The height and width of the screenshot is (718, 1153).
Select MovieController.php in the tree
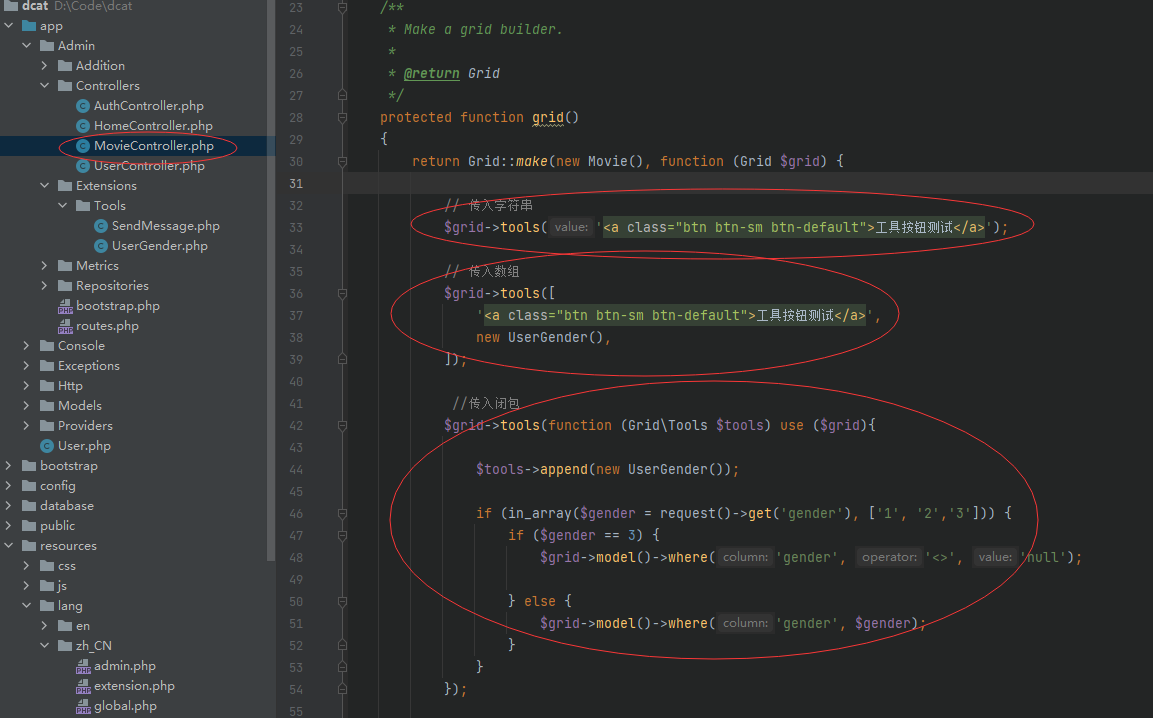(154, 146)
